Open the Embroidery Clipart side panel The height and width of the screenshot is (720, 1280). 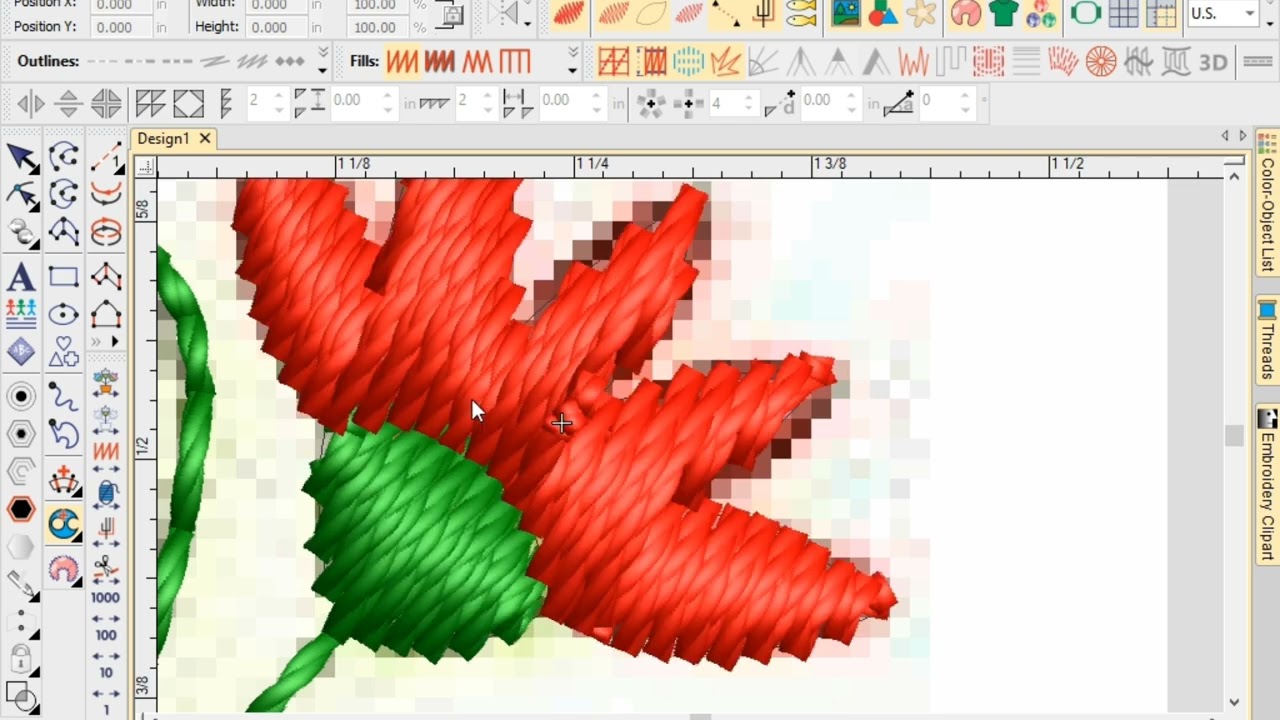click(x=1267, y=485)
